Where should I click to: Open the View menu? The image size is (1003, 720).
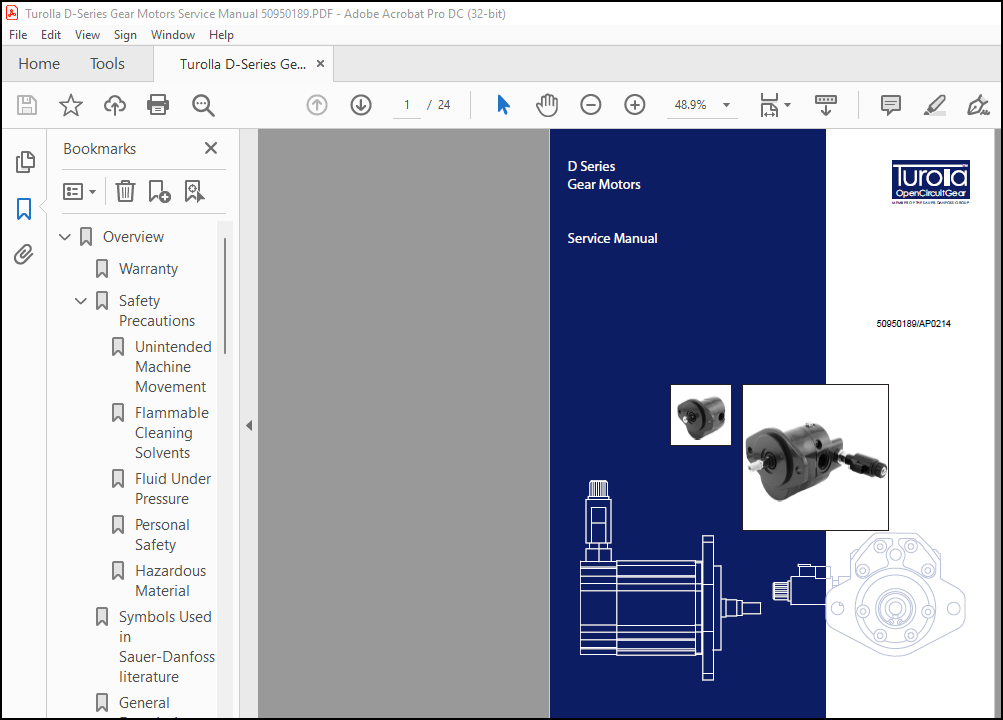click(87, 35)
